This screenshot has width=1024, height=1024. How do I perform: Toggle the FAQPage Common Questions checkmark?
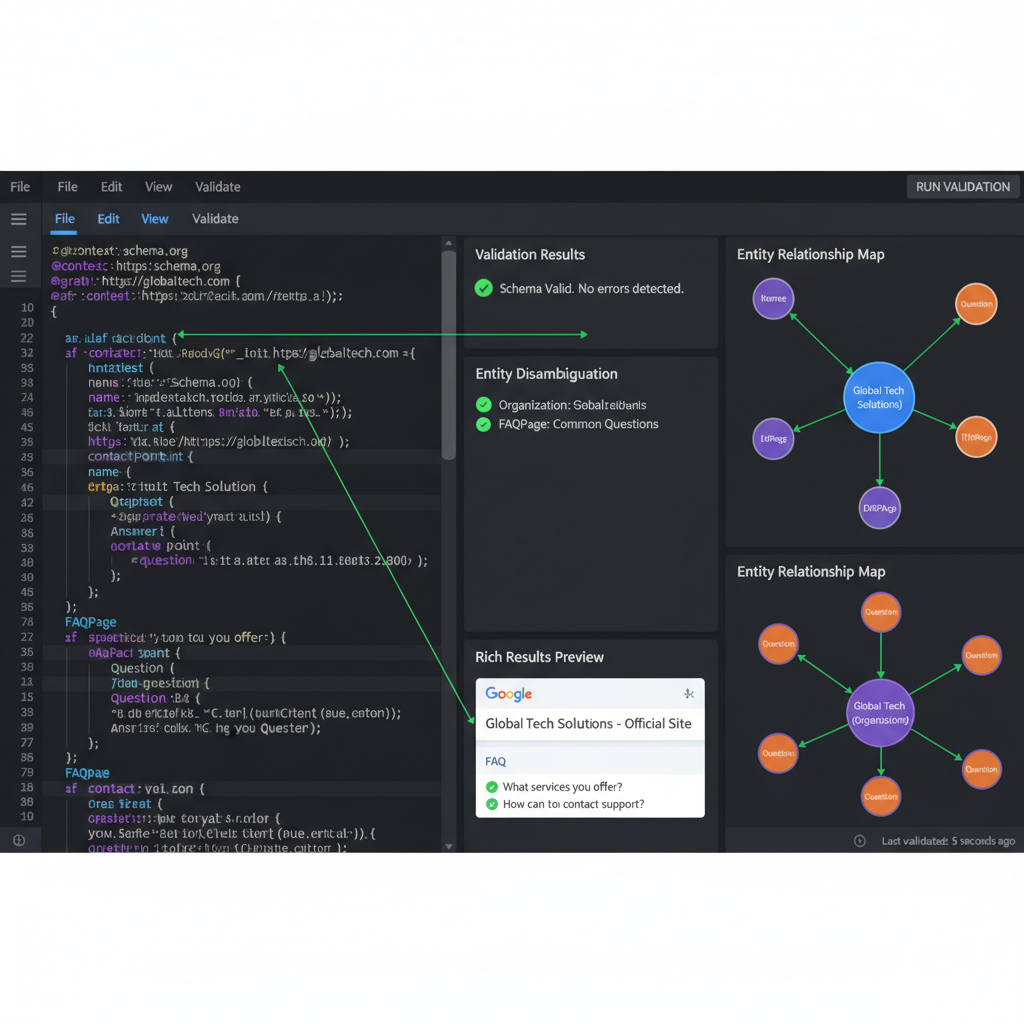click(483, 423)
